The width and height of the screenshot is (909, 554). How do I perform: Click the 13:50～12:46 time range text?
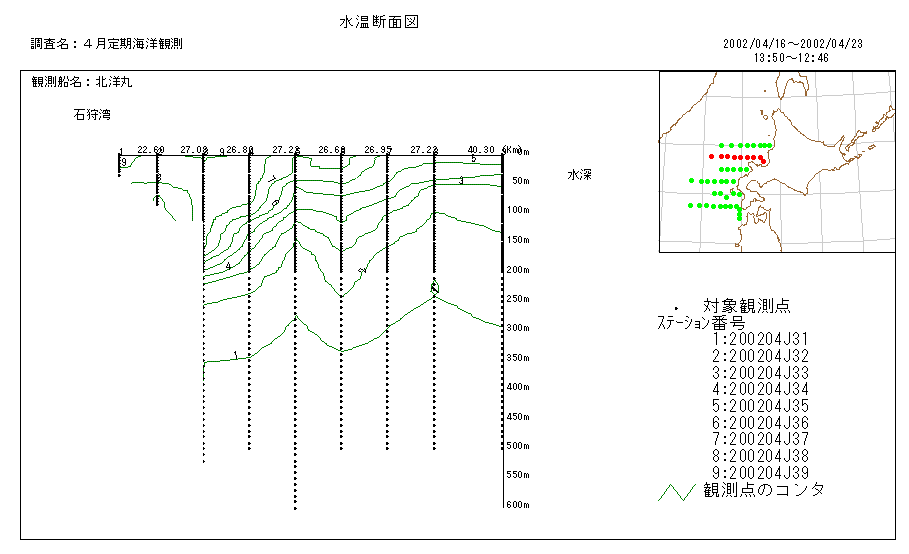coord(791,58)
